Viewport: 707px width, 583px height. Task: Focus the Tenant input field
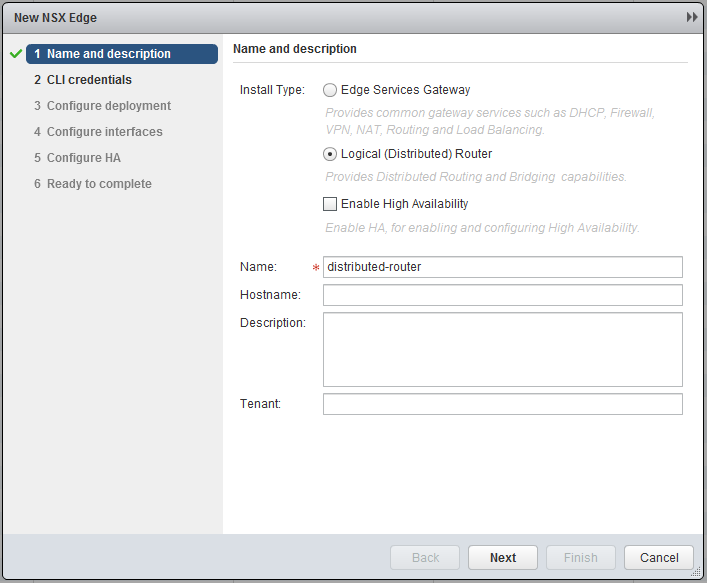click(x=502, y=404)
